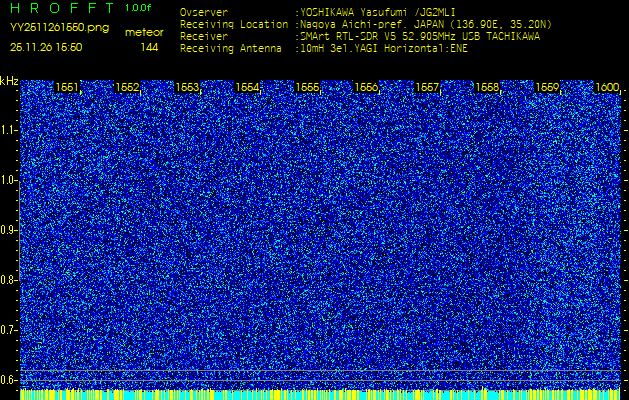629x400 pixels.
Task: Select the file name YY2511261550.png
Action: click(59, 28)
